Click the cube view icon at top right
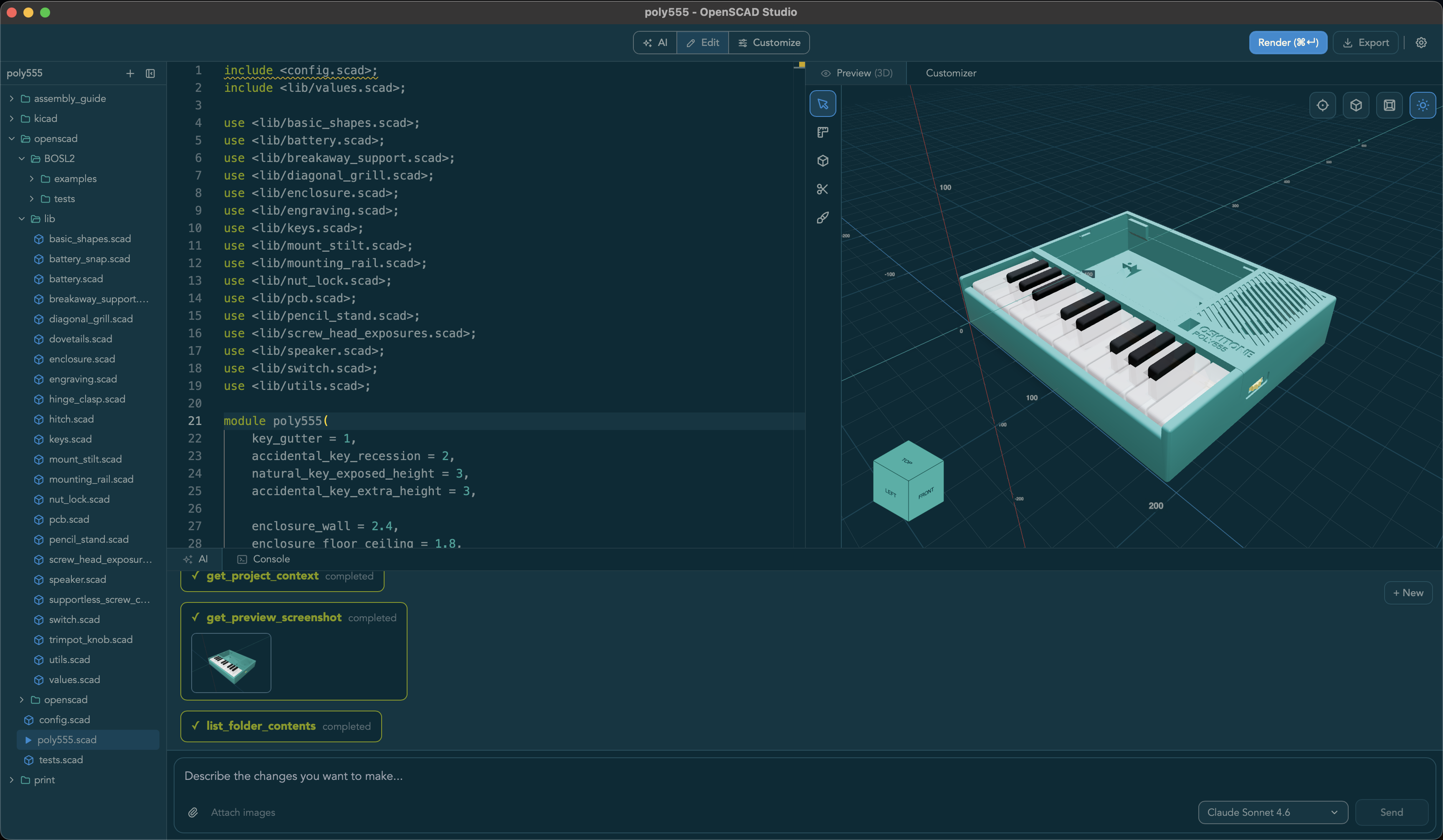 [x=1355, y=105]
